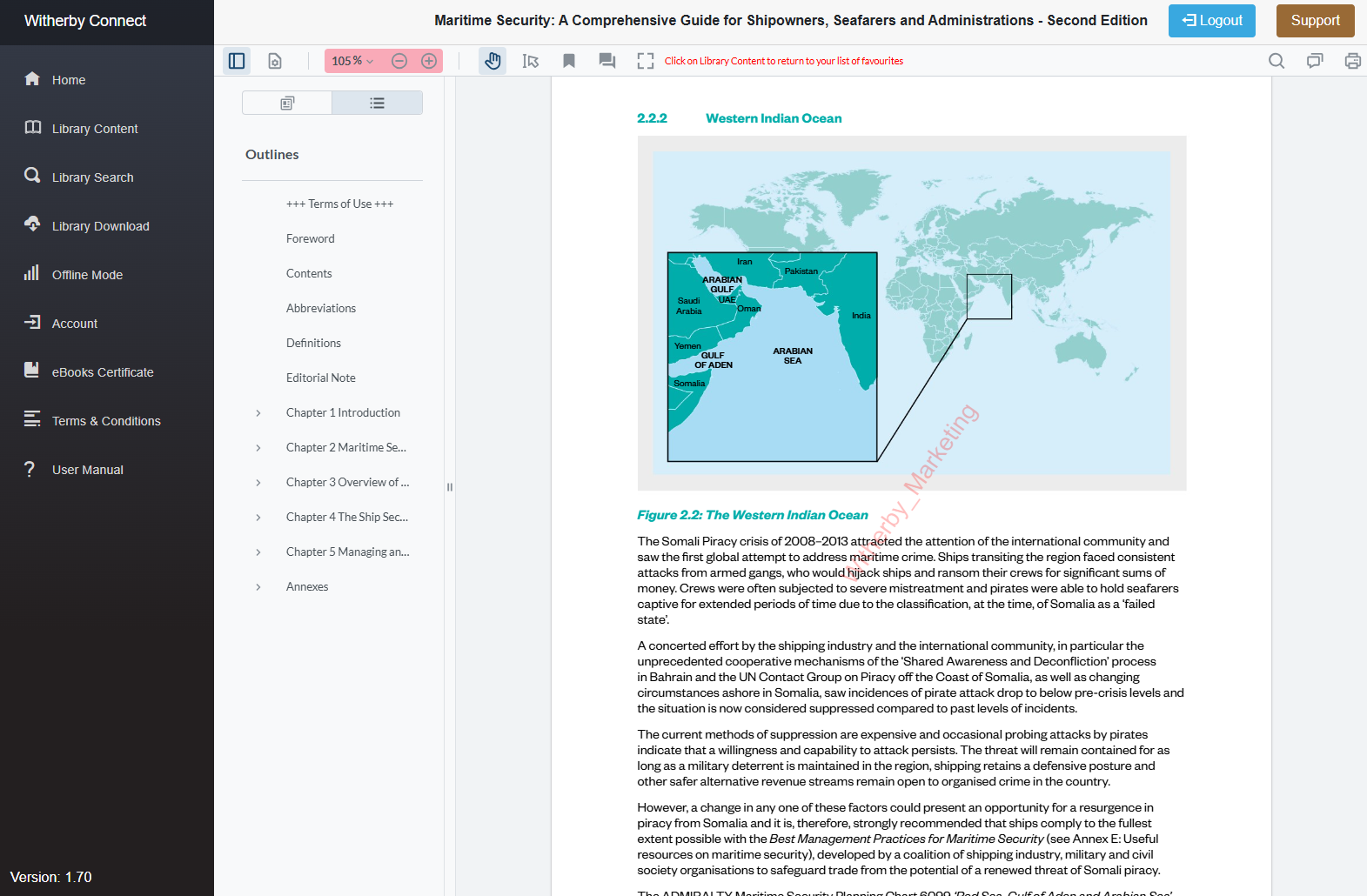The height and width of the screenshot is (896, 1367).
Task: Open the Foreword outline entry
Action: (310, 238)
